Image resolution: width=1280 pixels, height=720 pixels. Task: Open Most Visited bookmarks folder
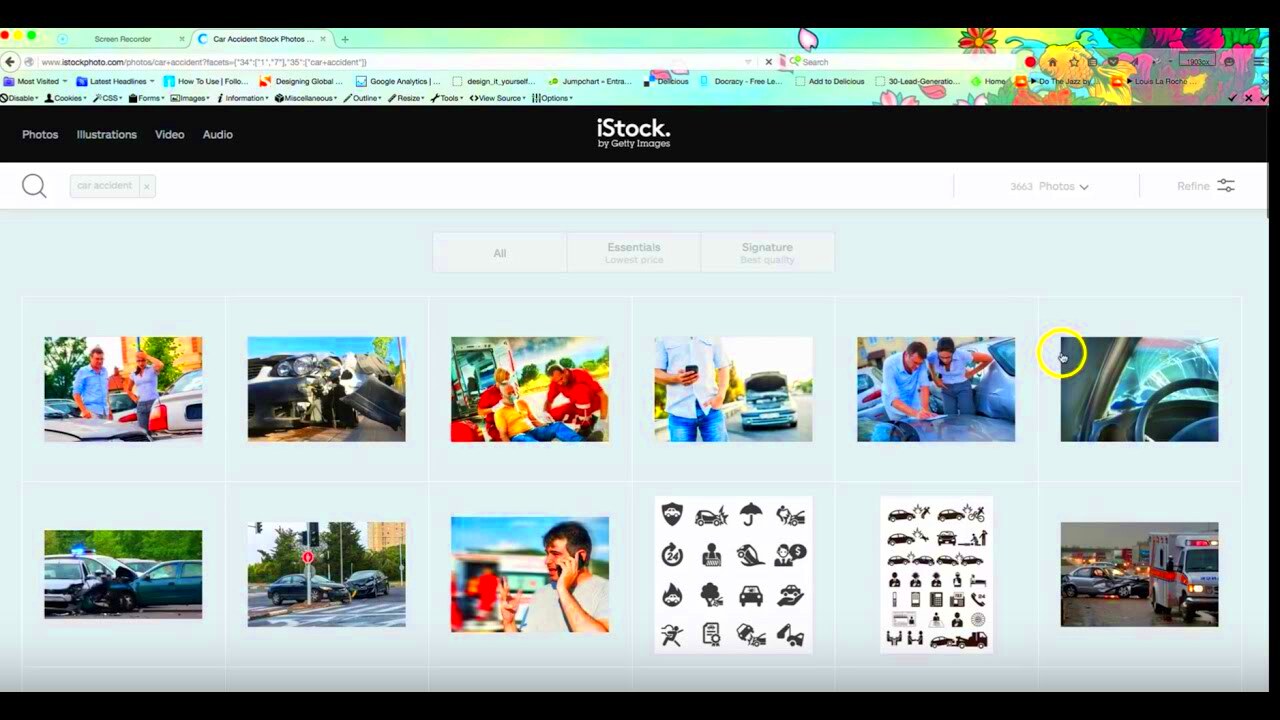tap(37, 81)
